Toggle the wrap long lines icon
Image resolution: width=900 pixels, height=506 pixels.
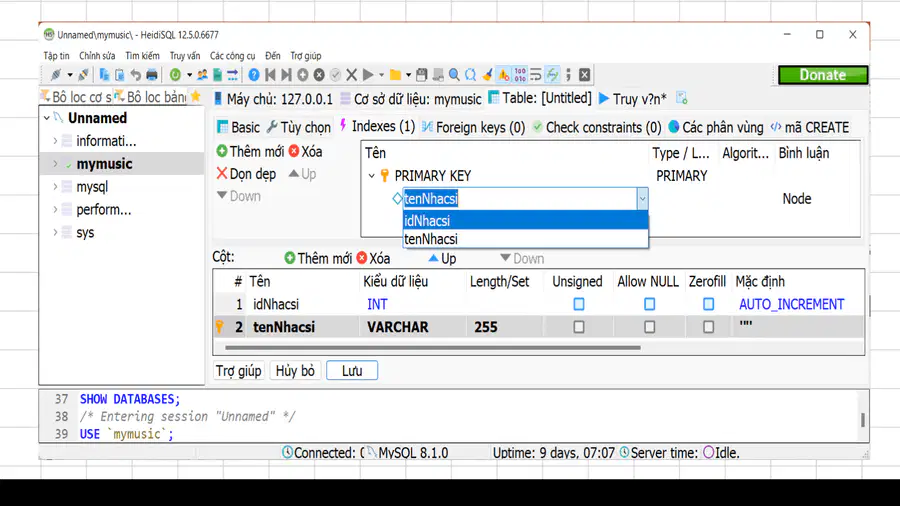536,75
